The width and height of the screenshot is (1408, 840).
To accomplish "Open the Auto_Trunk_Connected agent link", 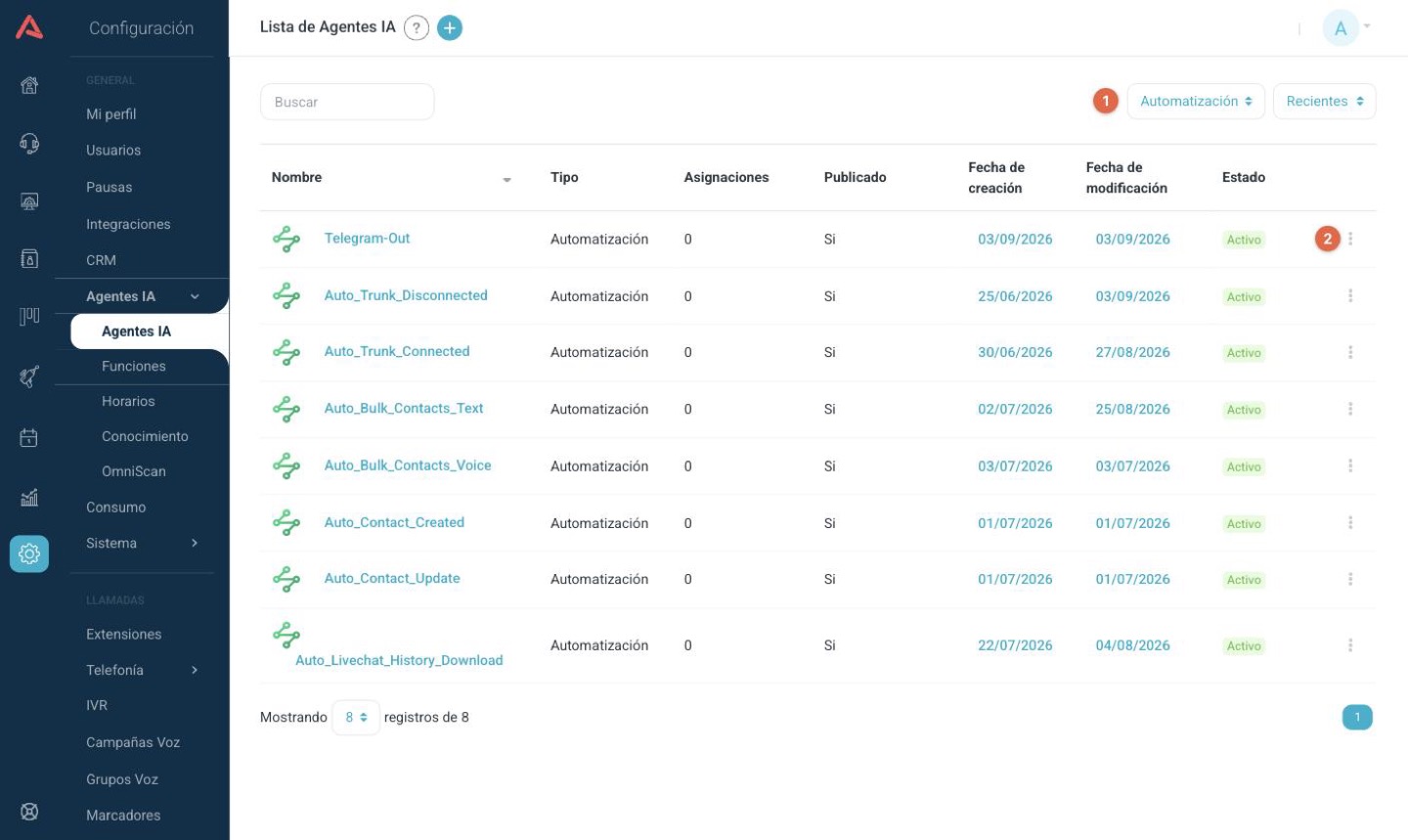I will click(x=397, y=351).
